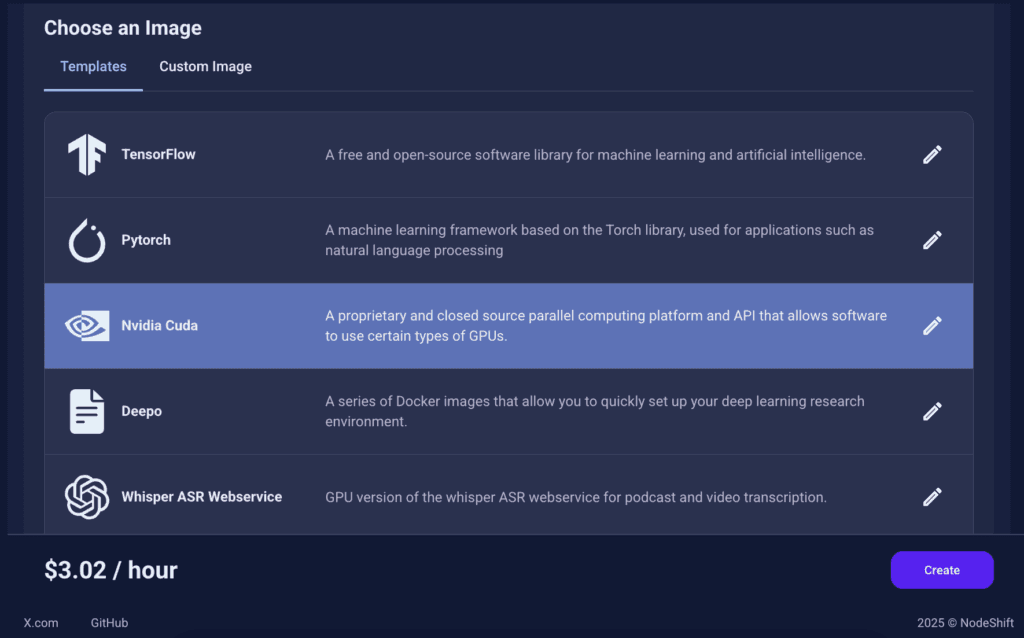Click the Create button
This screenshot has height=638, width=1024.
[x=942, y=570]
